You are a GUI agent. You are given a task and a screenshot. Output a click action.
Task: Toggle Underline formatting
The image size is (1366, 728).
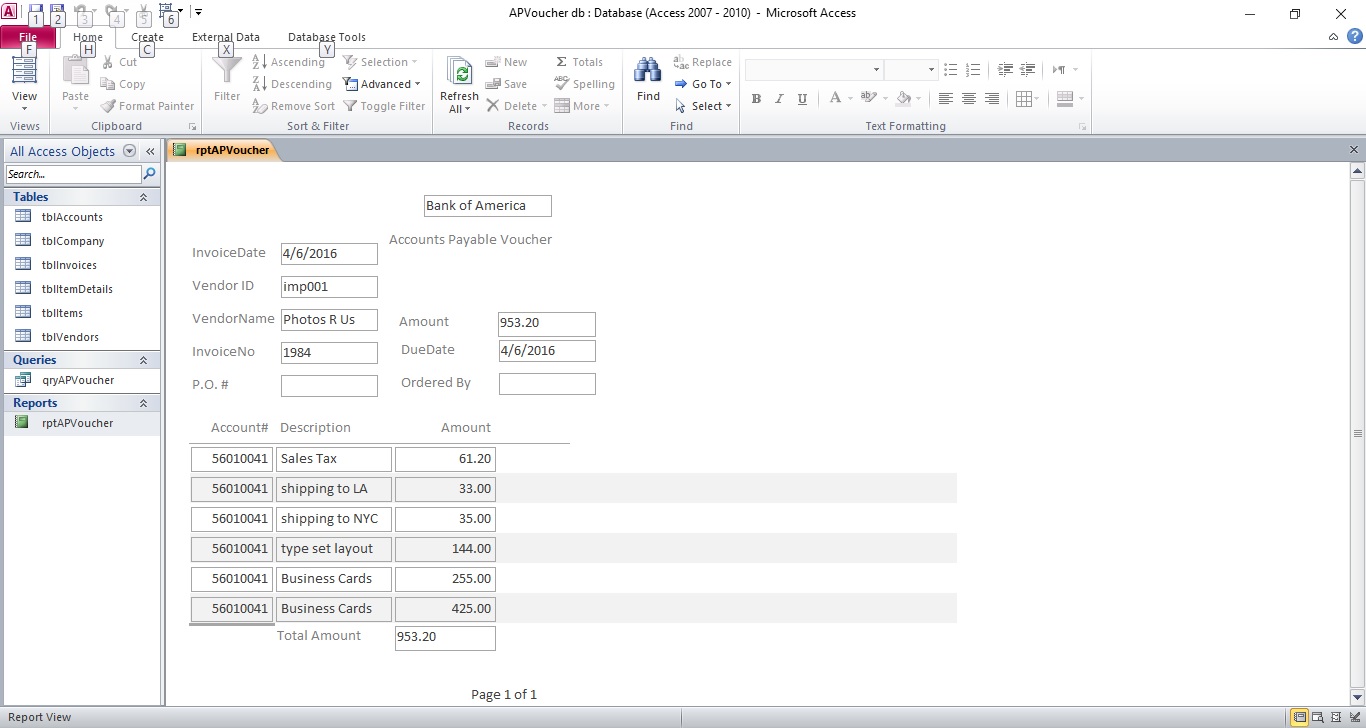tap(802, 99)
